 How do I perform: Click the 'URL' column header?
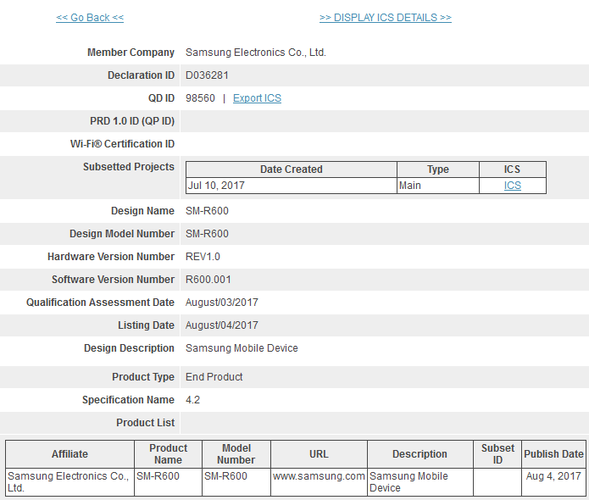point(319,454)
